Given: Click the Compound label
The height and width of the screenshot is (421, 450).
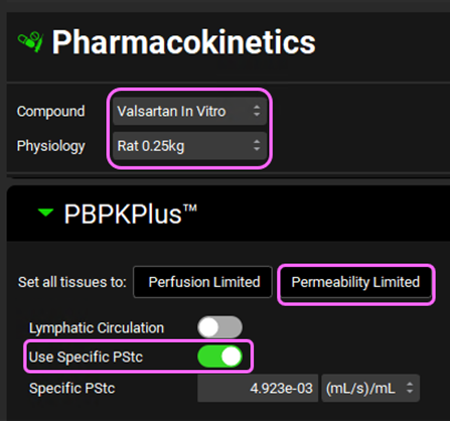Looking at the screenshot, I should click(51, 111).
